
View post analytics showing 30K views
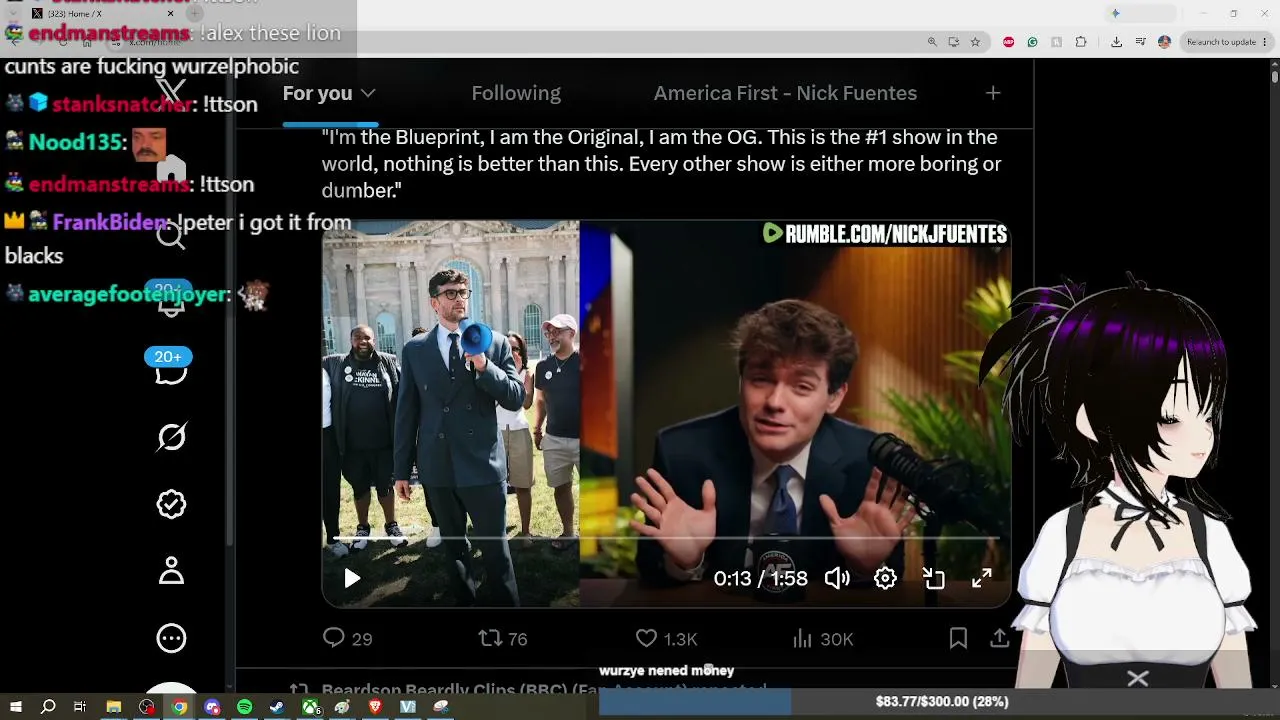coord(822,638)
